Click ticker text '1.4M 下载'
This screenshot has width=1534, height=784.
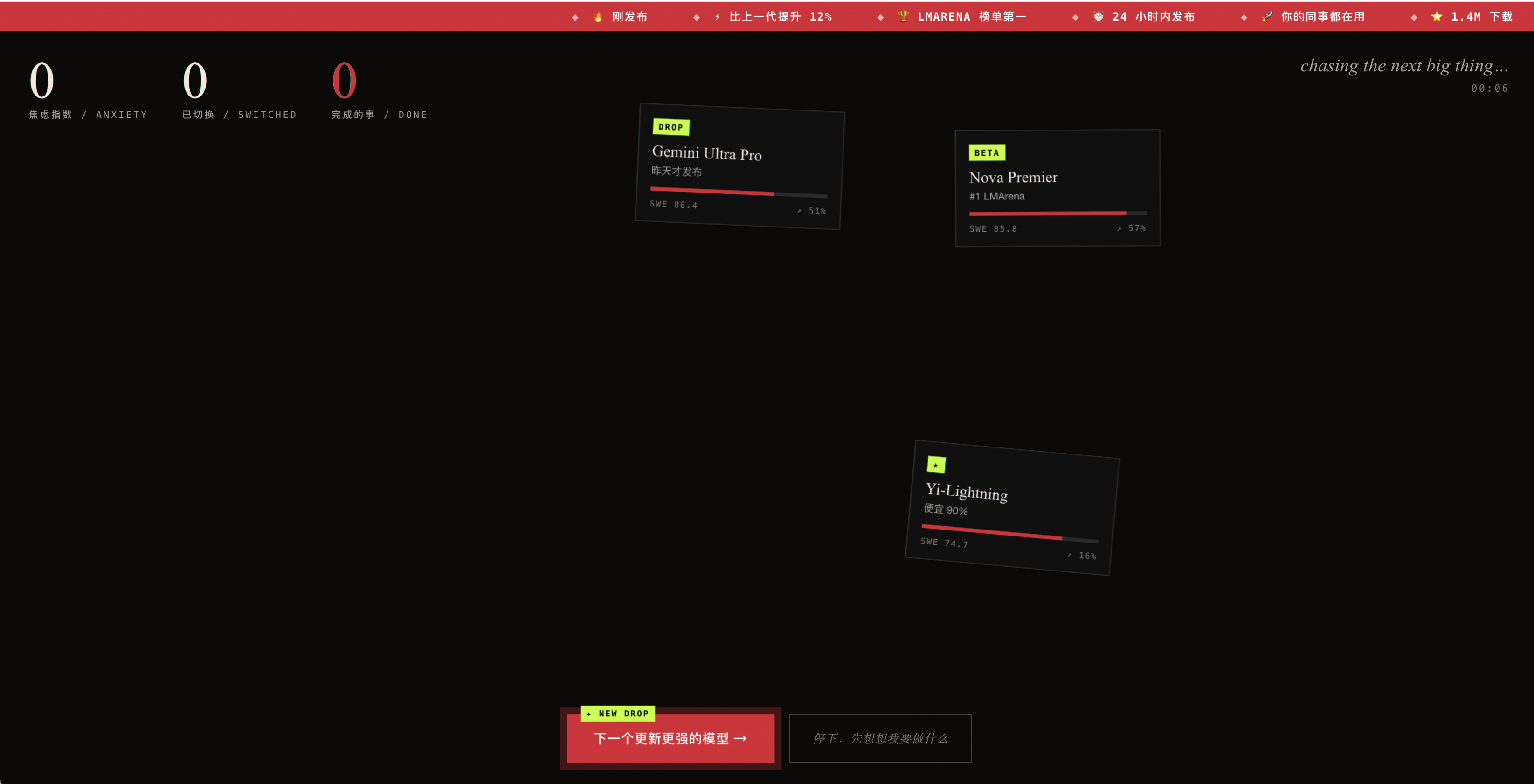(x=1482, y=17)
